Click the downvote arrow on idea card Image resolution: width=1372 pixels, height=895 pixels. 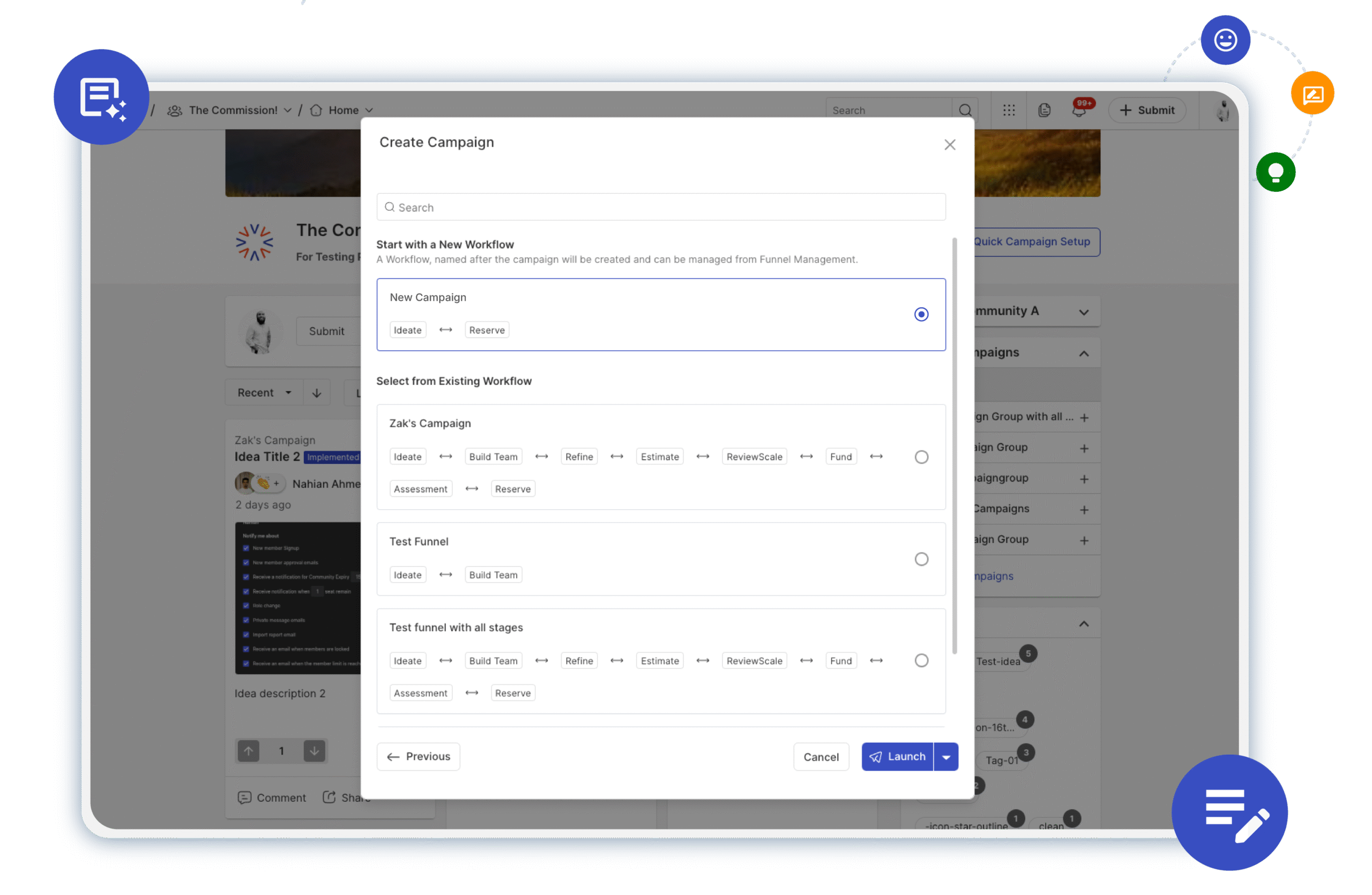point(314,751)
